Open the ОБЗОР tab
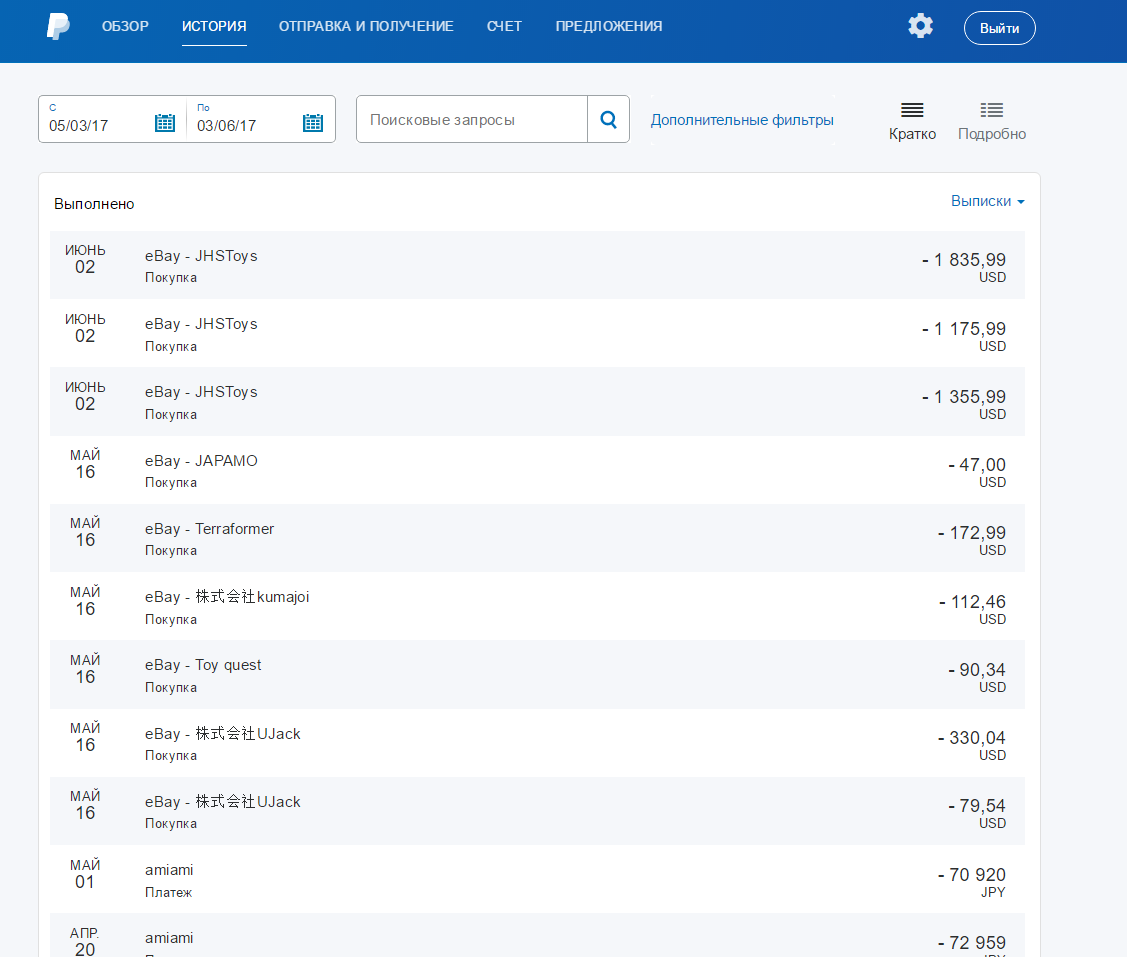Screen dimensions: 1127x957 point(125,27)
